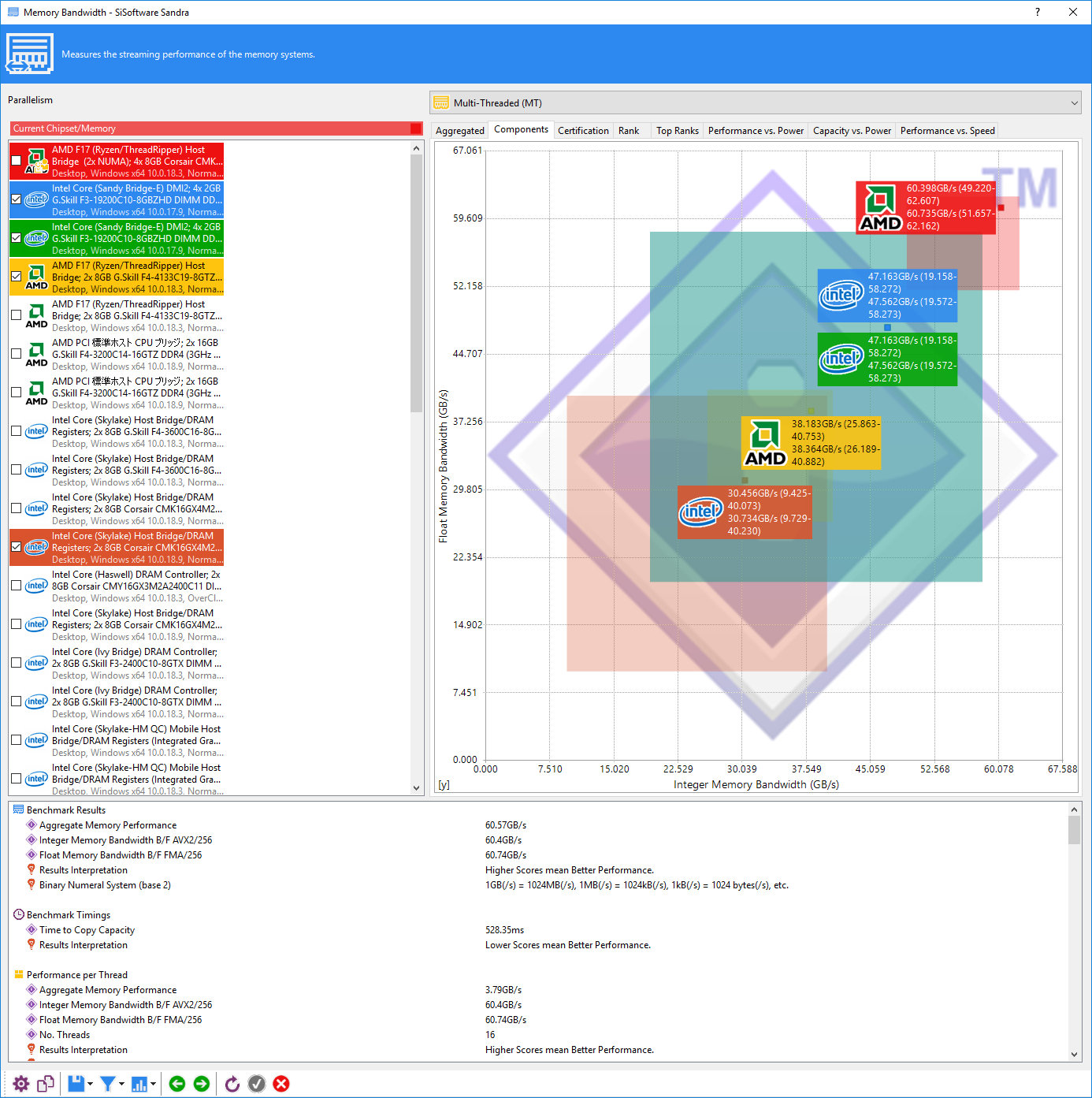
Task: Click the blue bar-chart icon
Action: (x=139, y=1084)
